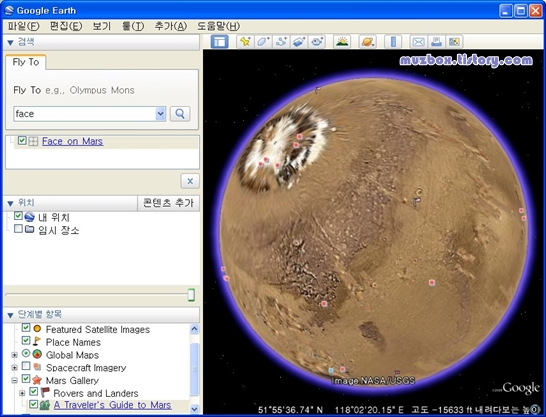This screenshot has height=417, width=546.
Task: Click the Temporary Places folder icon
Action: tap(30, 229)
